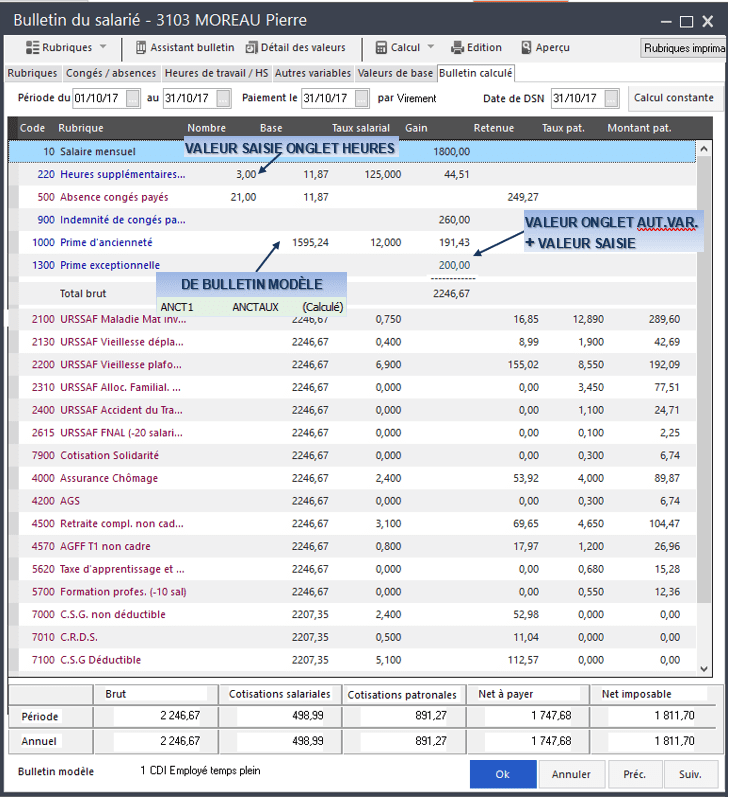Viewport: 731px width, 800px height.
Task: Edit the Paiement le date field
Action: [x=328, y=98]
